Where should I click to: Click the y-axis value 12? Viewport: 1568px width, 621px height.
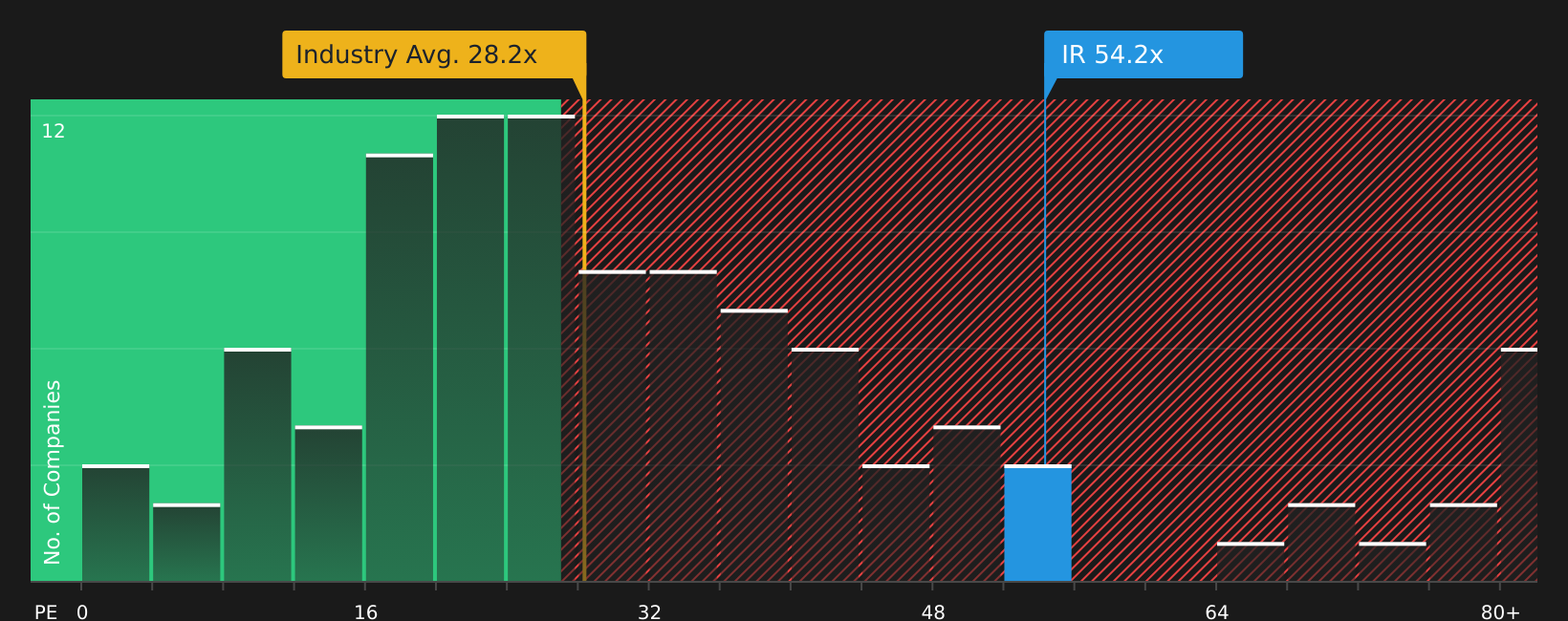coord(54,131)
